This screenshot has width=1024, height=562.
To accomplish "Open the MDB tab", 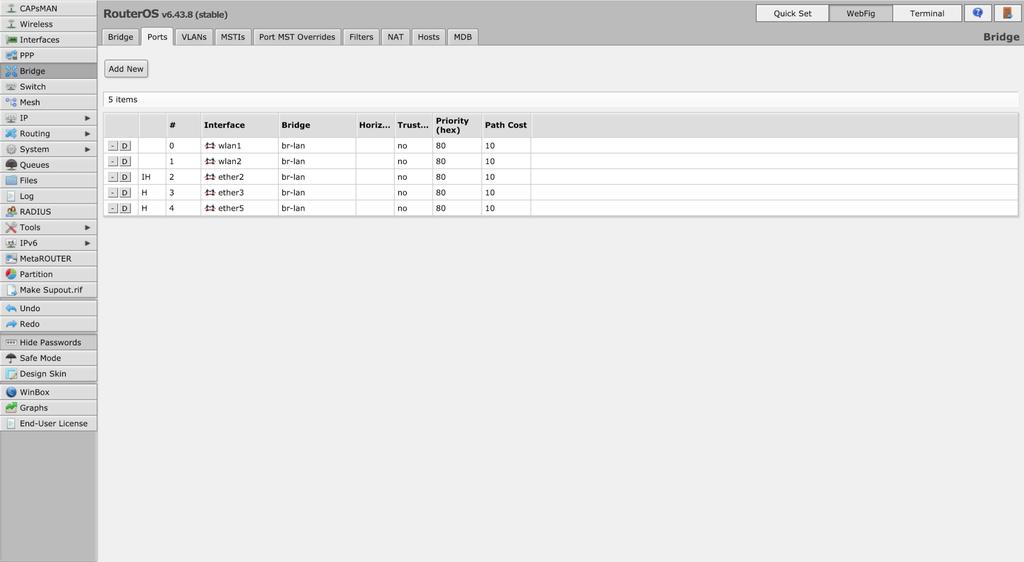I will 463,37.
